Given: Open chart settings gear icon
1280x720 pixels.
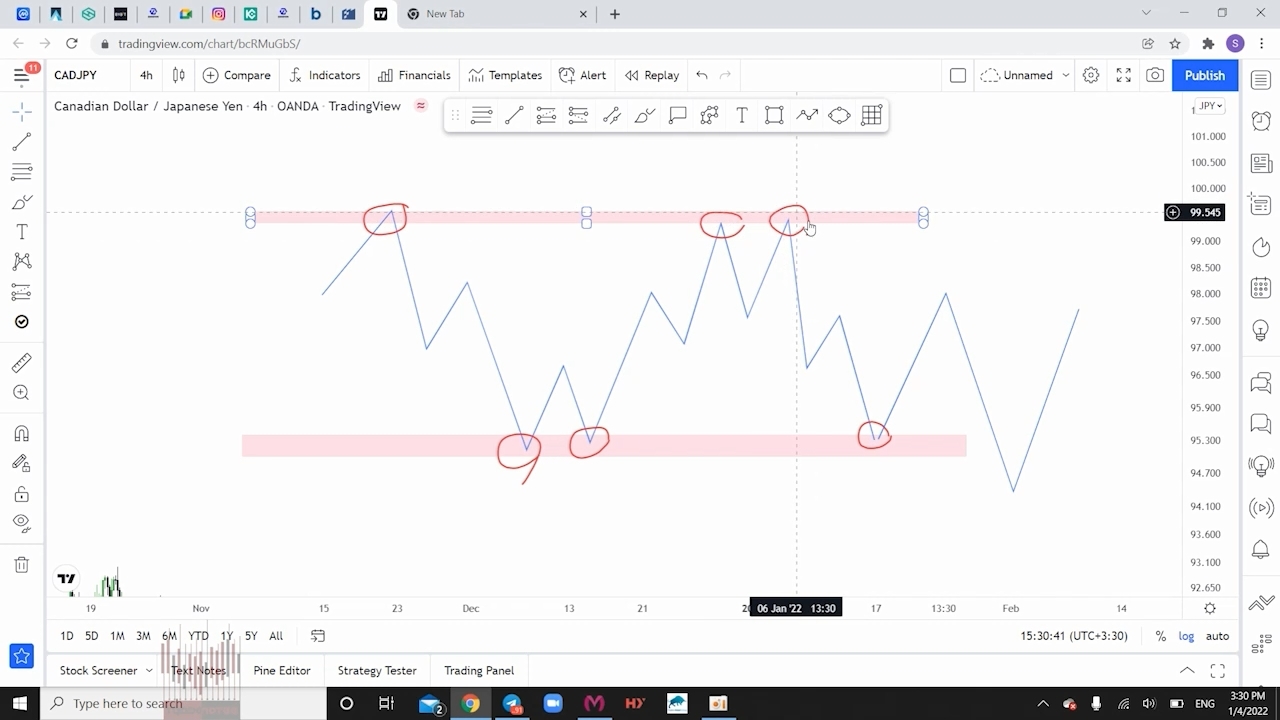Looking at the screenshot, I should click(x=1091, y=75).
